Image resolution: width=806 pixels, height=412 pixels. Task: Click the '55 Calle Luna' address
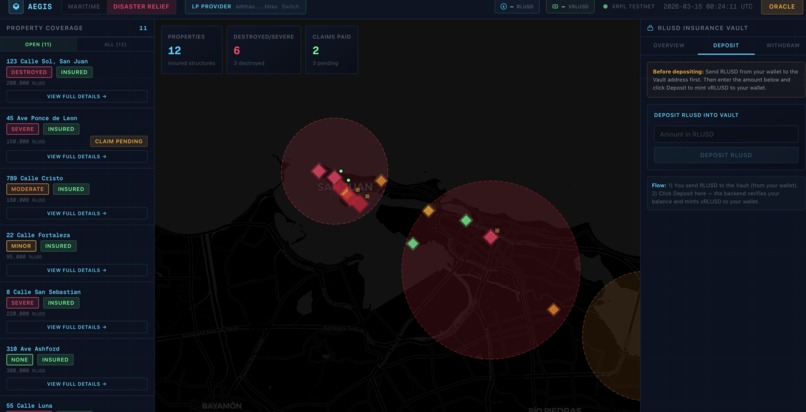[29, 406]
